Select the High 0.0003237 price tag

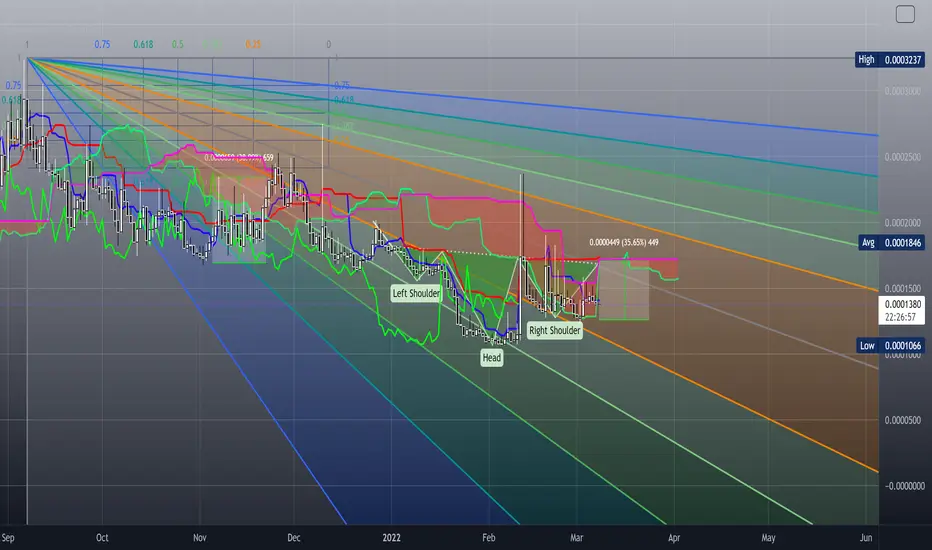(889, 59)
